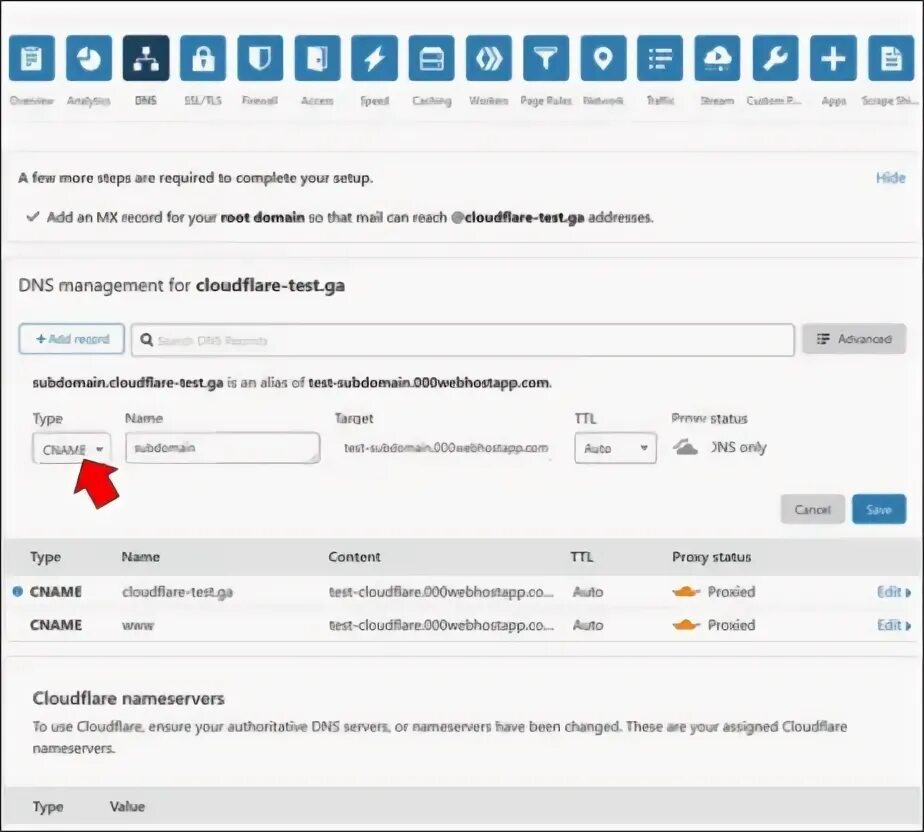
Task: Select the Type column header in records table
Action: [x=45, y=557]
